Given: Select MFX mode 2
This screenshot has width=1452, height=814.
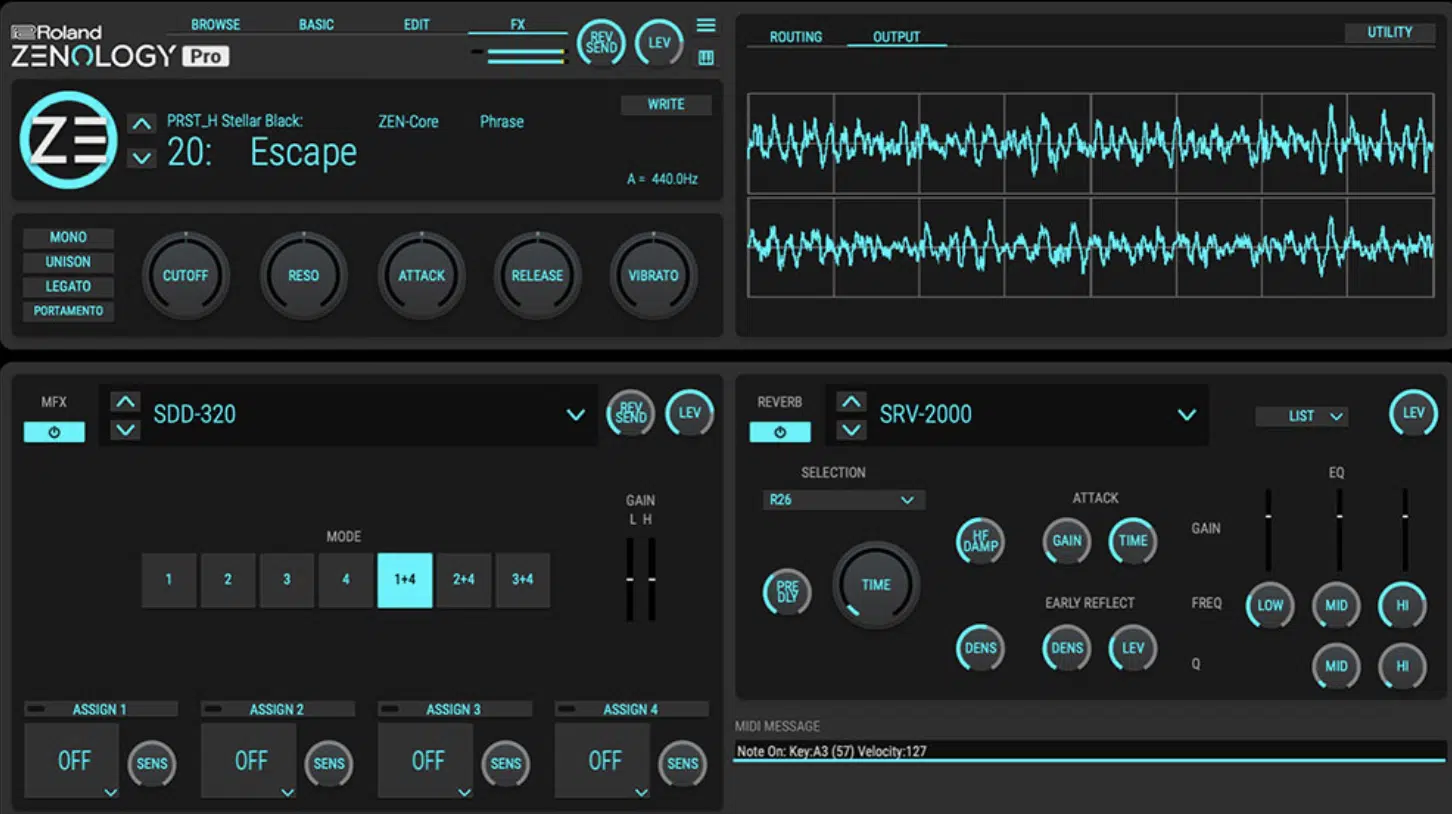Looking at the screenshot, I should (x=228, y=580).
